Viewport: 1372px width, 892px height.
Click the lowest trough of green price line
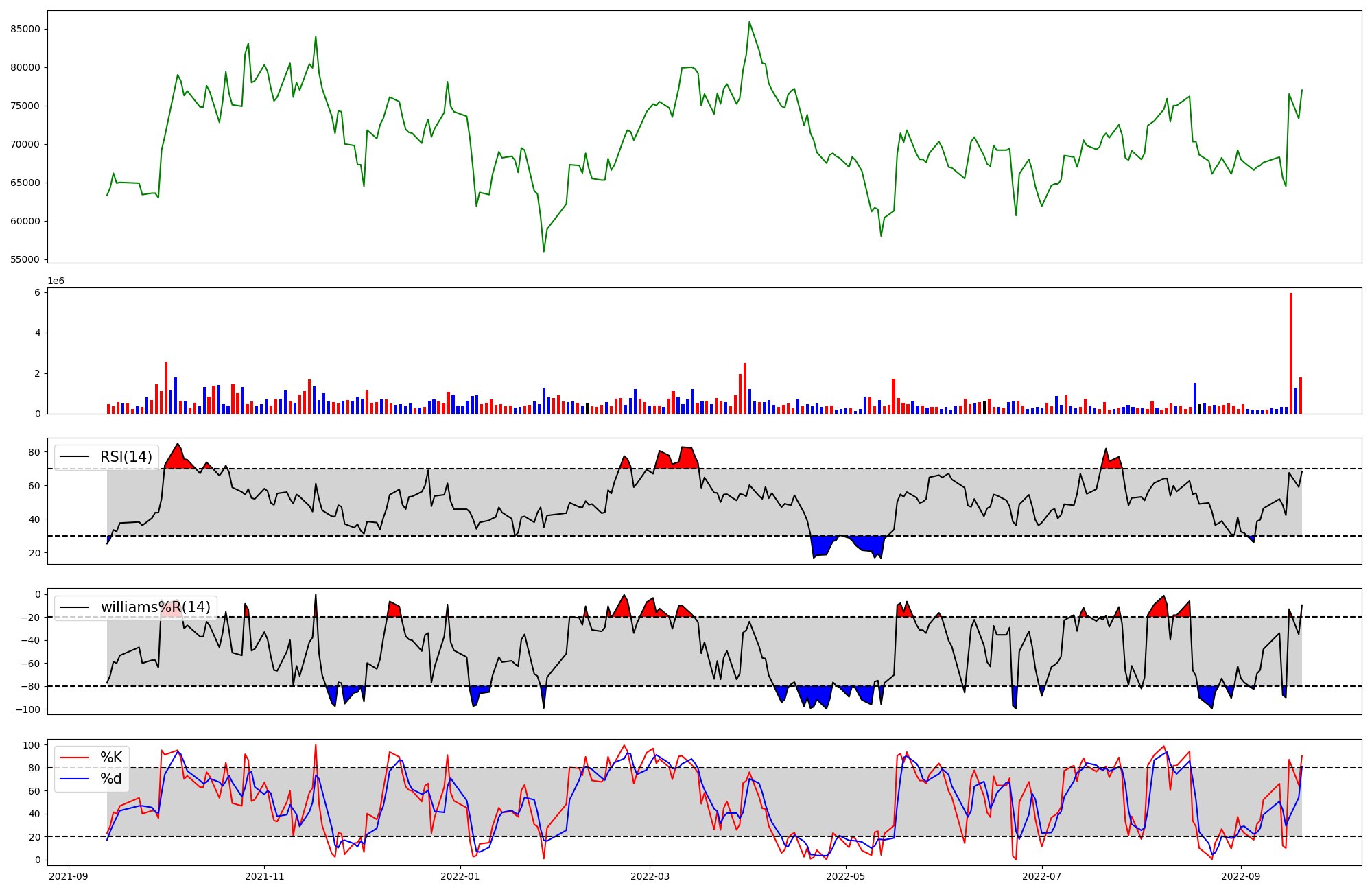(544, 251)
